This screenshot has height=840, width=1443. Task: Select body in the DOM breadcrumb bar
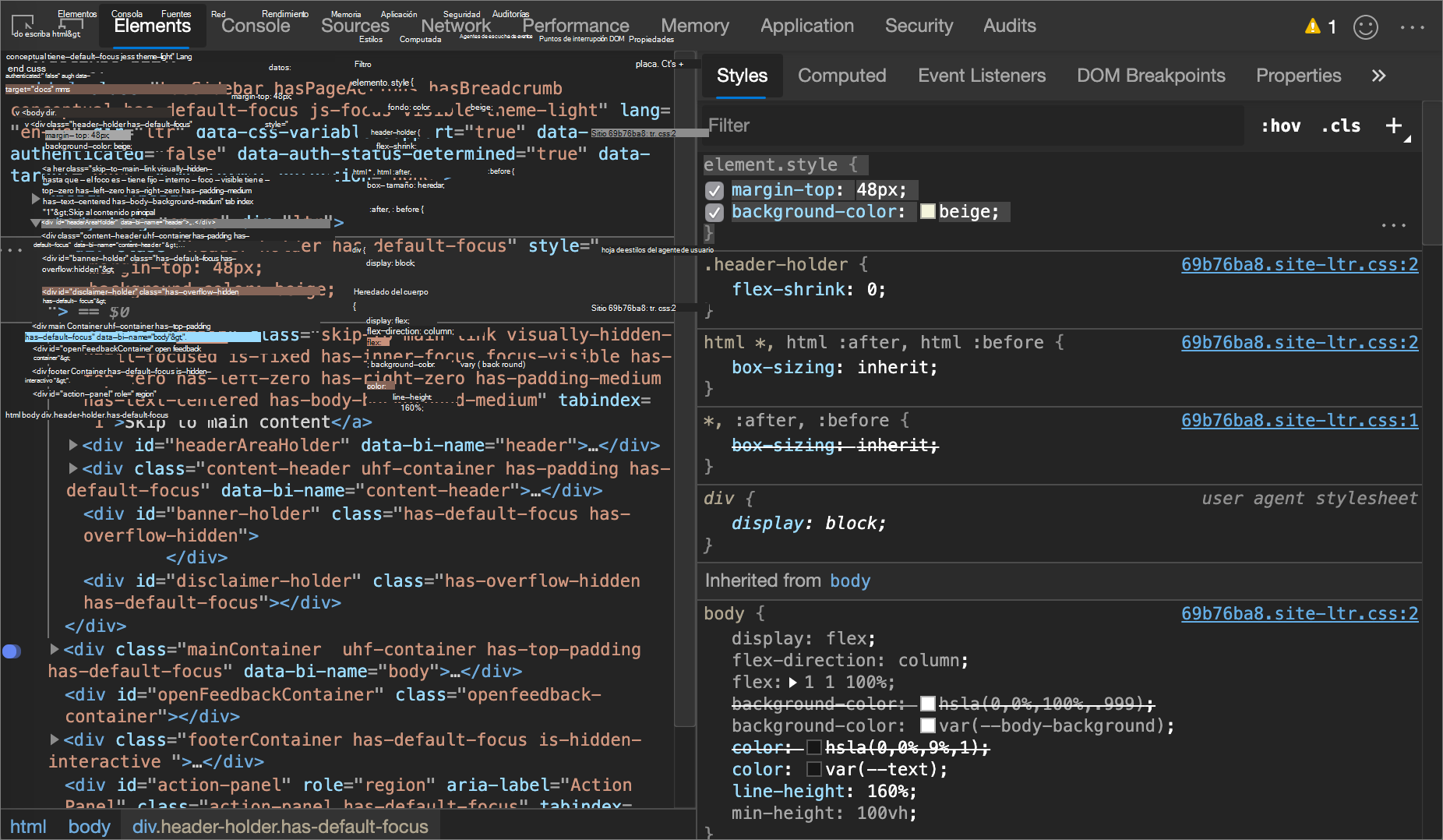coord(89,826)
